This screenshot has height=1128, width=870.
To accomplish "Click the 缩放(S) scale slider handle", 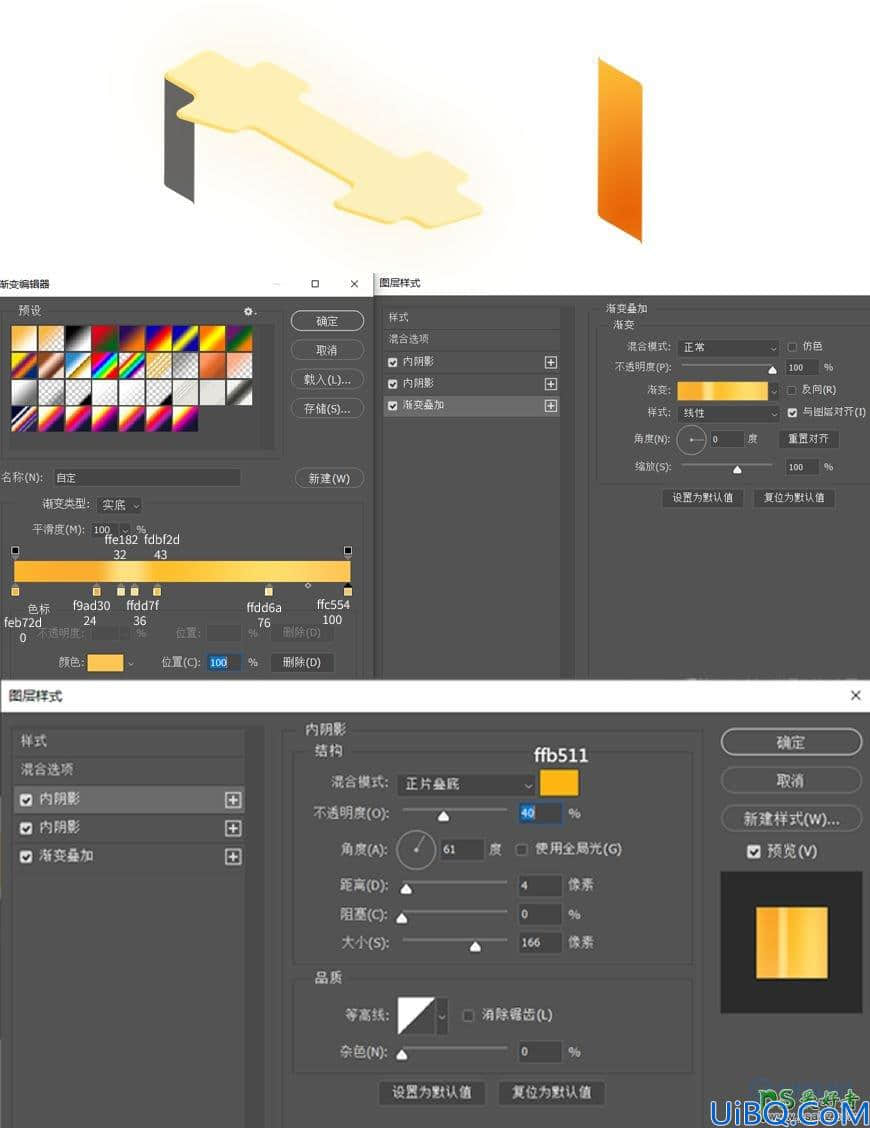I will pyautogui.click(x=737, y=470).
